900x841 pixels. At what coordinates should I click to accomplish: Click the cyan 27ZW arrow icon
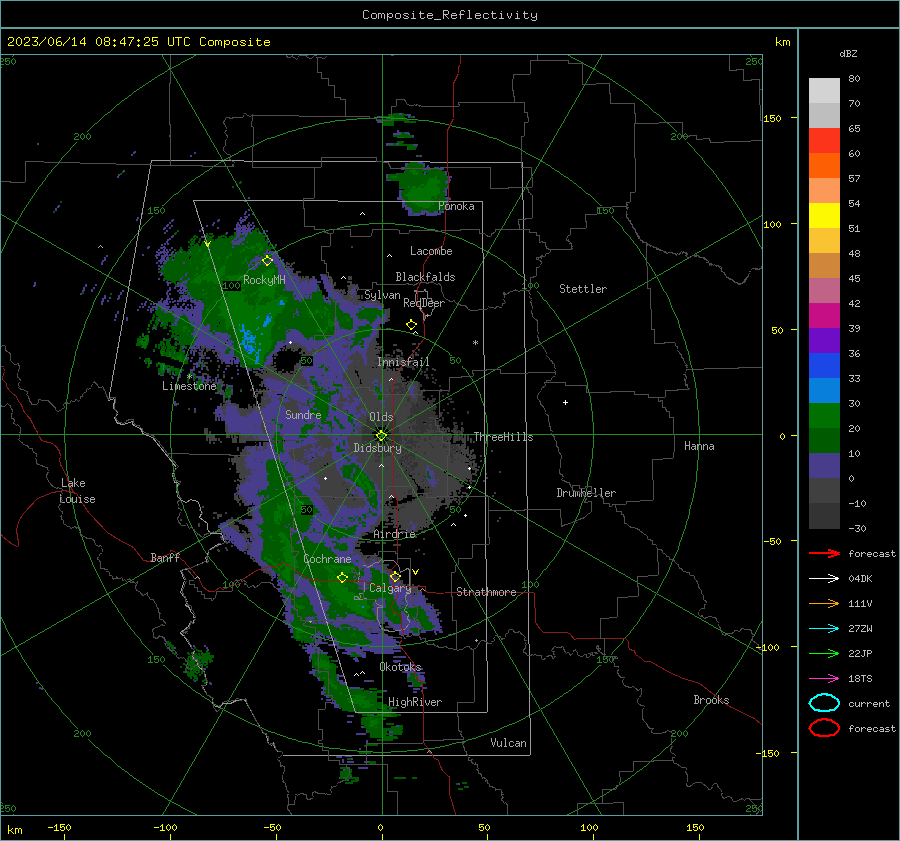824,629
